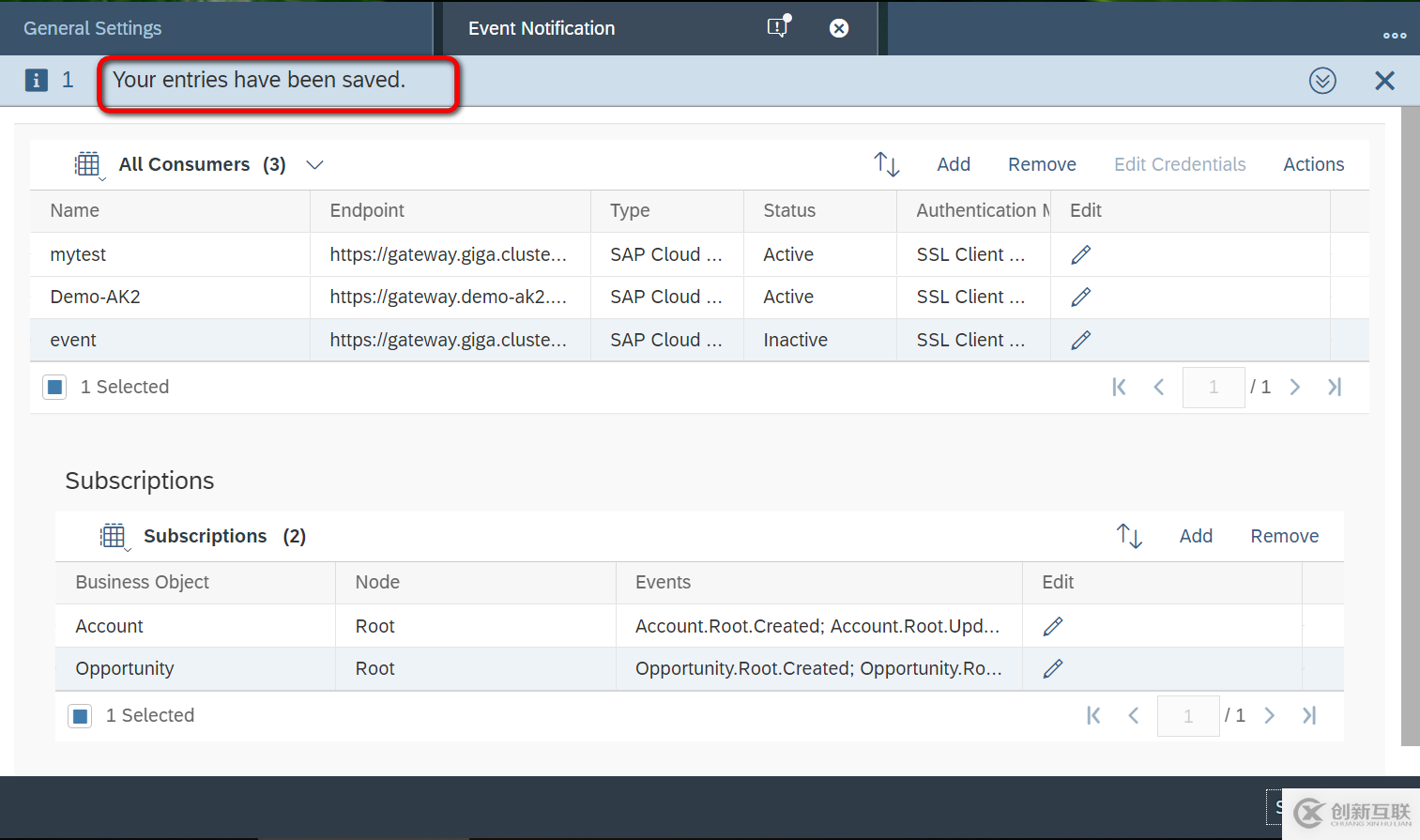
Task: Click the info icon on the saved message
Action: (x=36, y=80)
